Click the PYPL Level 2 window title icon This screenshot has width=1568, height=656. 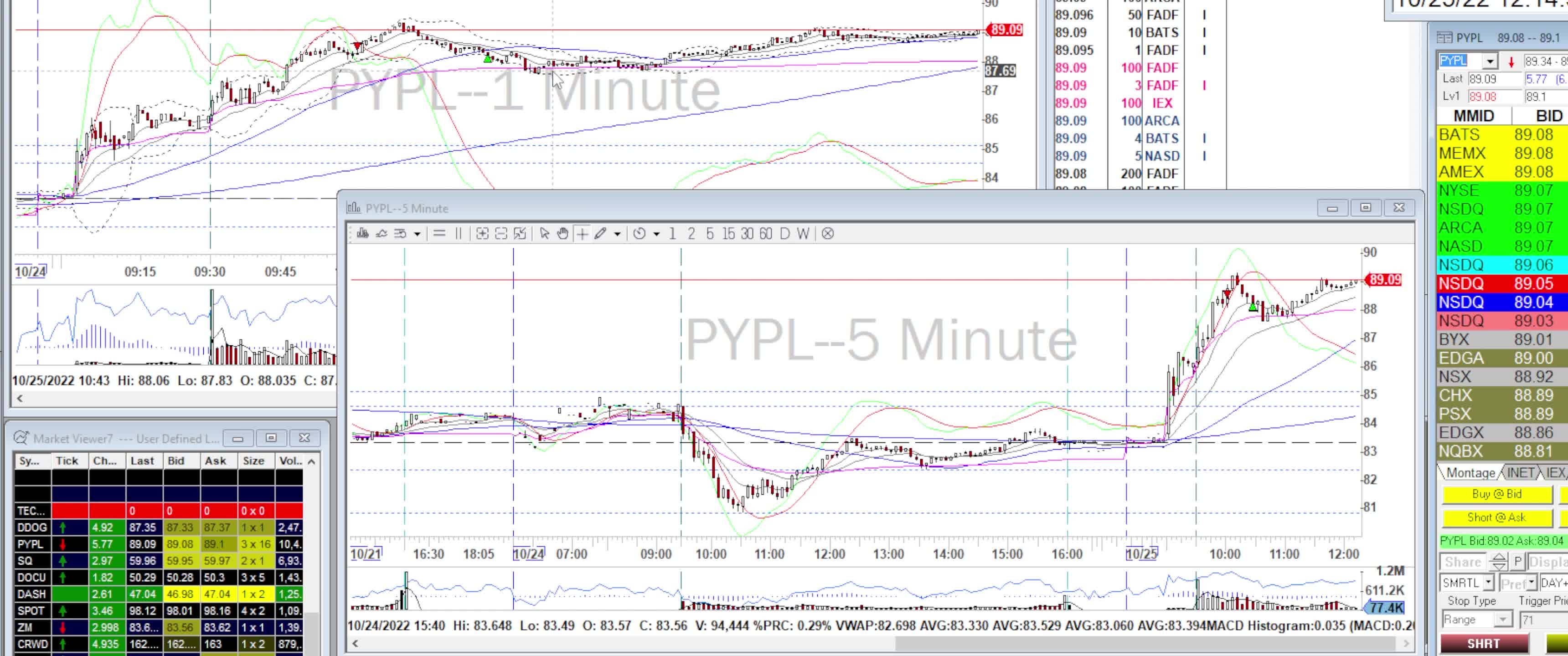point(1444,38)
